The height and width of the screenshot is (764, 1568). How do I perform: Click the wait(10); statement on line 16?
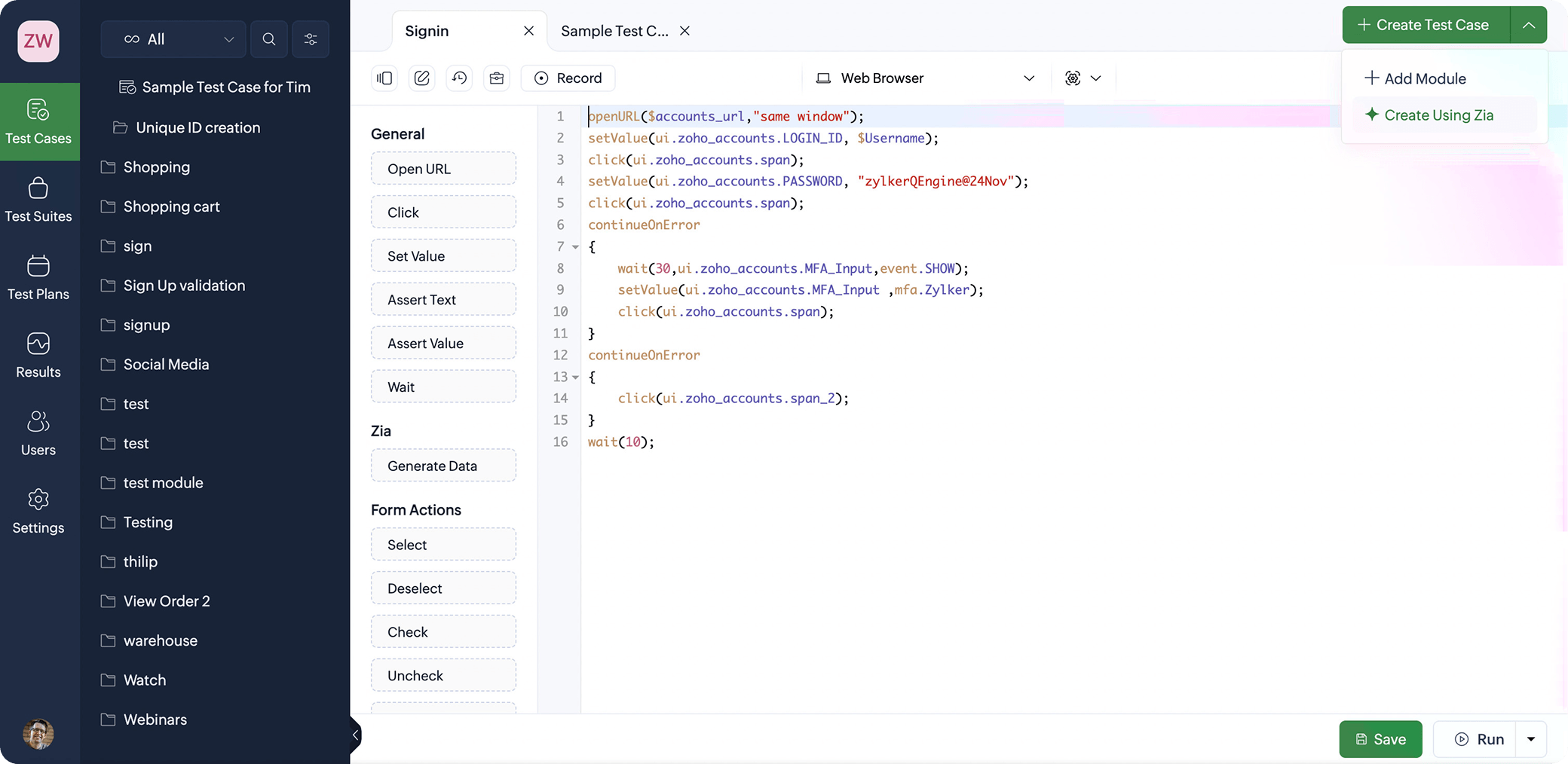621,442
